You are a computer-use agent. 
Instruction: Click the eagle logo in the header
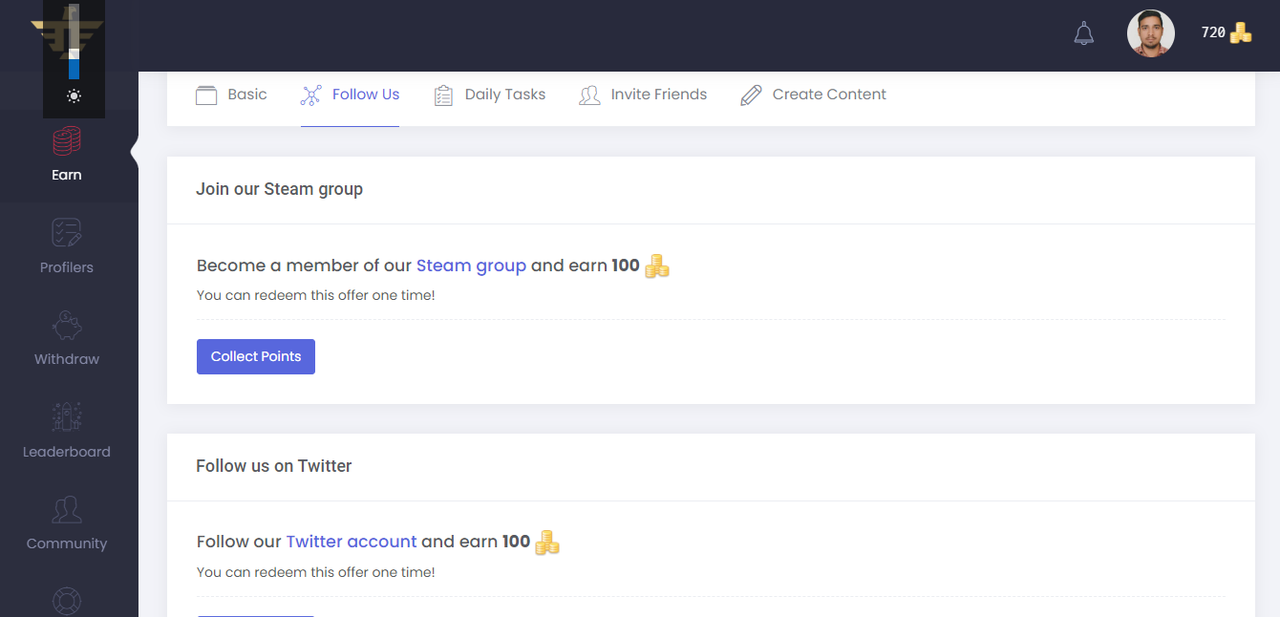pos(67,35)
